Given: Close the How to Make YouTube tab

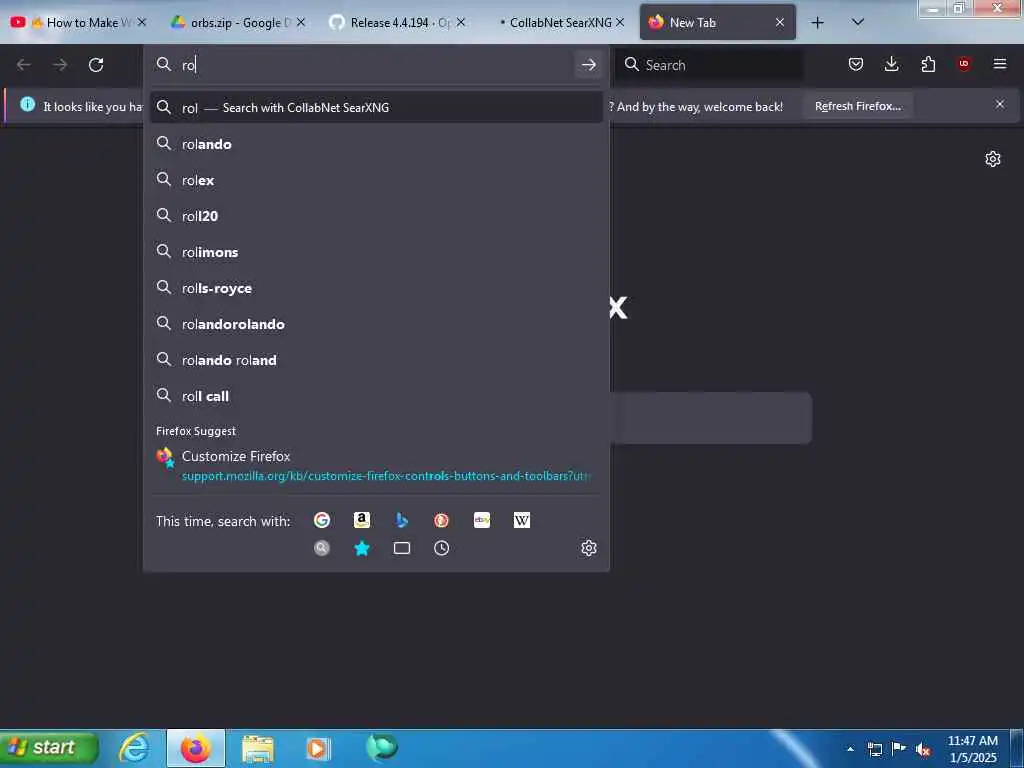Looking at the screenshot, I should (142, 22).
